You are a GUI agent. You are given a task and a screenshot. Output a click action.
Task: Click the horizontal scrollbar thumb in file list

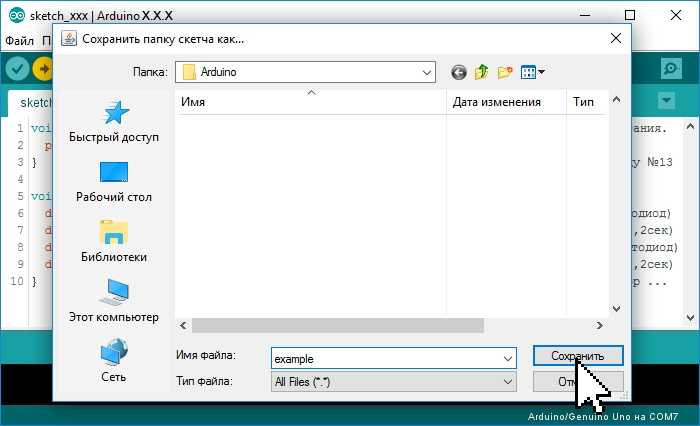coord(338,326)
